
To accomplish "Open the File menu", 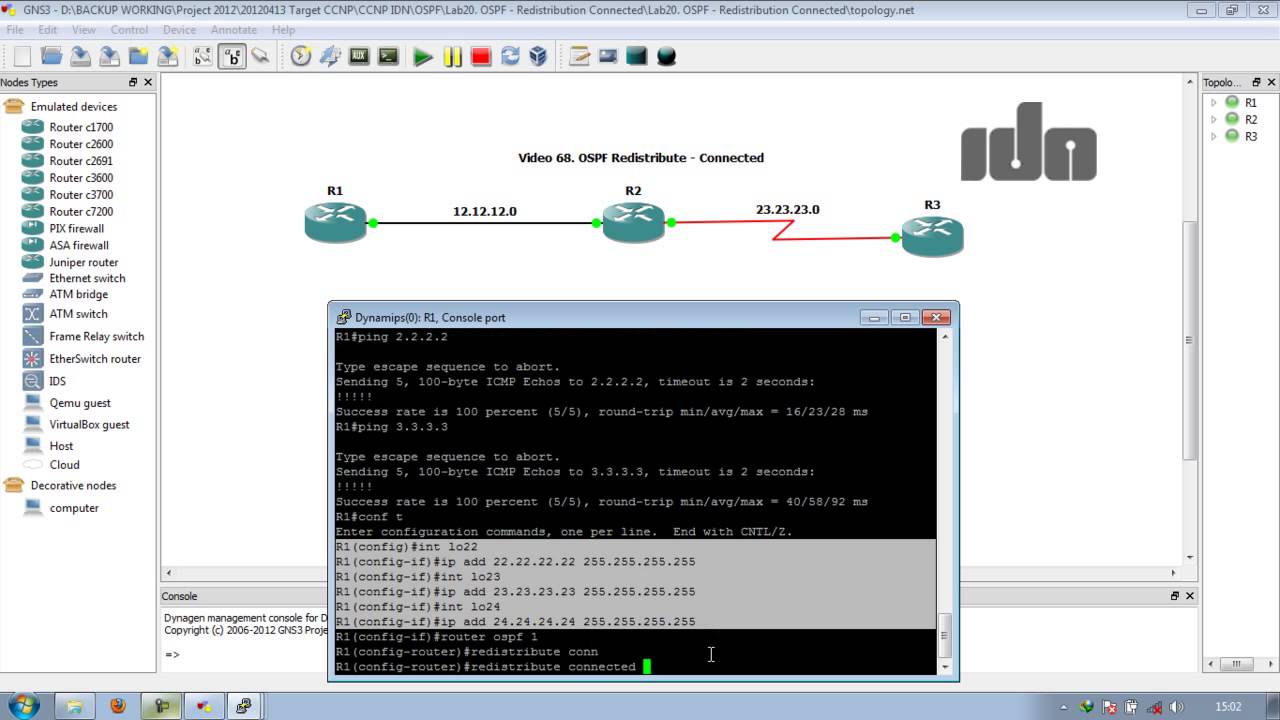I will pos(15,30).
